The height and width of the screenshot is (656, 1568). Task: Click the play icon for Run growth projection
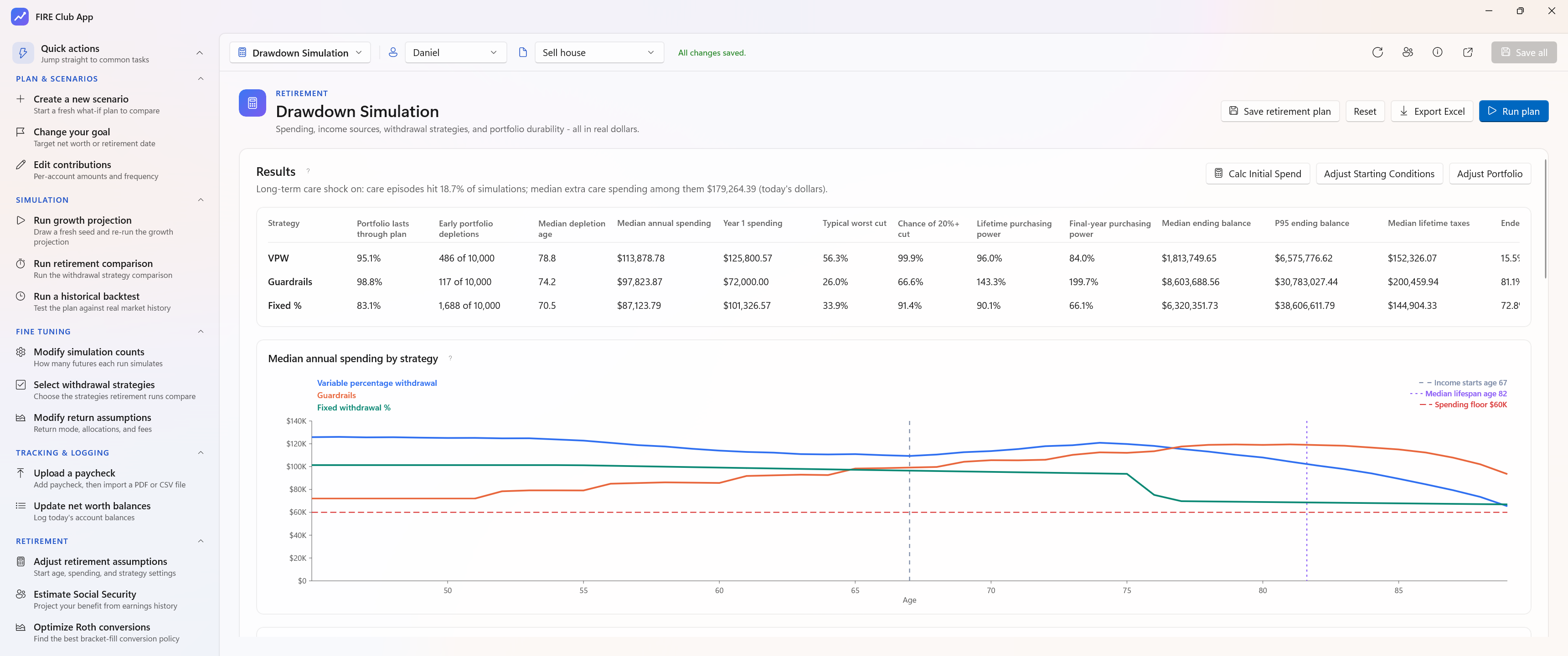pos(21,220)
